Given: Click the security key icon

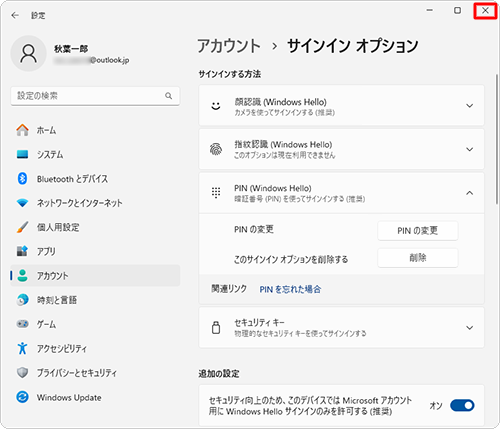Looking at the screenshot, I should [216, 327].
